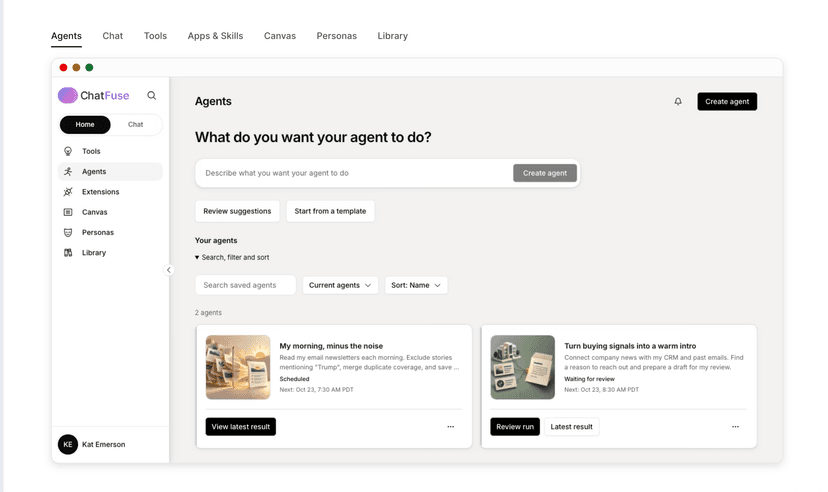Open notifications with the bell icon
This screenshot has height=492, width=828.
coord(678,101)
